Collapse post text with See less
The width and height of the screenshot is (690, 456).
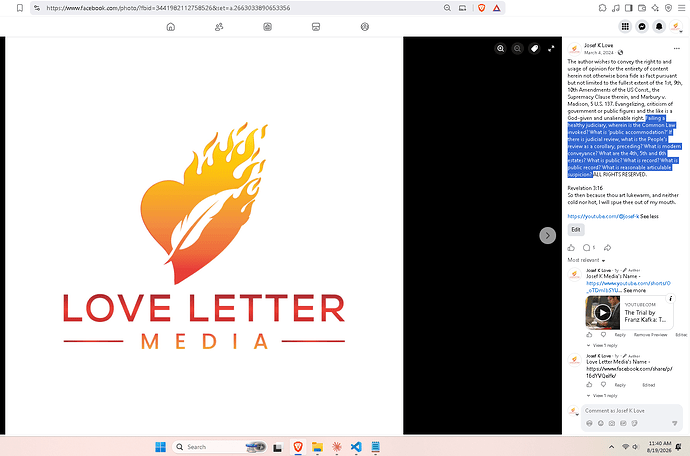pyautogui.click(x=650, y=216)
